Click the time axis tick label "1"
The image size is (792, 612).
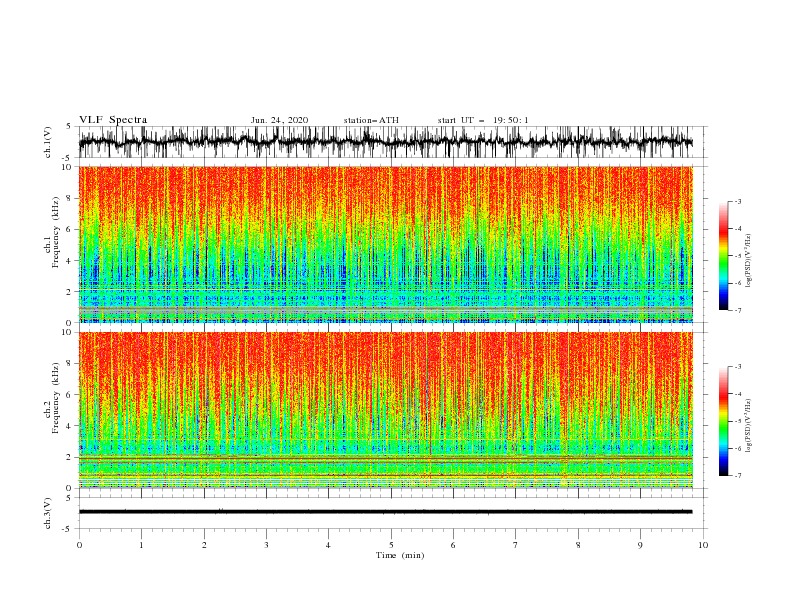141,545
